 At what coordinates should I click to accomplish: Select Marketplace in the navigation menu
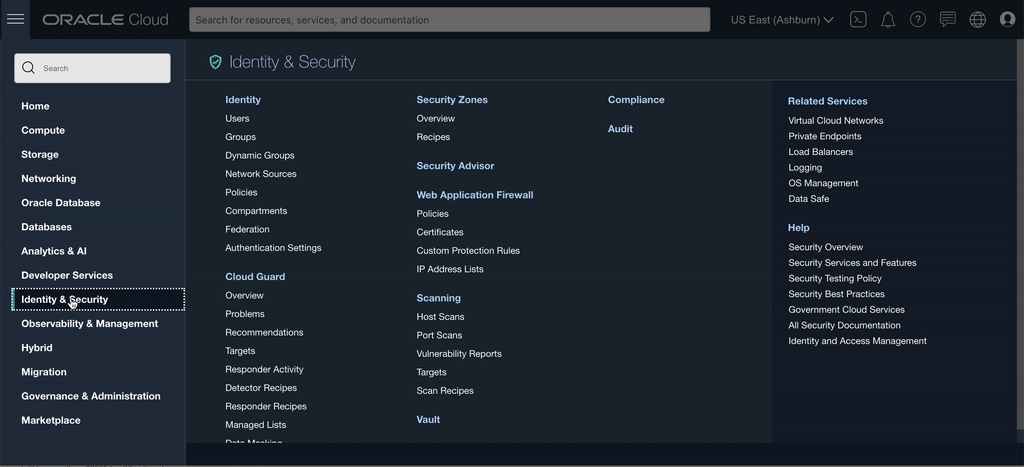tap(51, 420)
